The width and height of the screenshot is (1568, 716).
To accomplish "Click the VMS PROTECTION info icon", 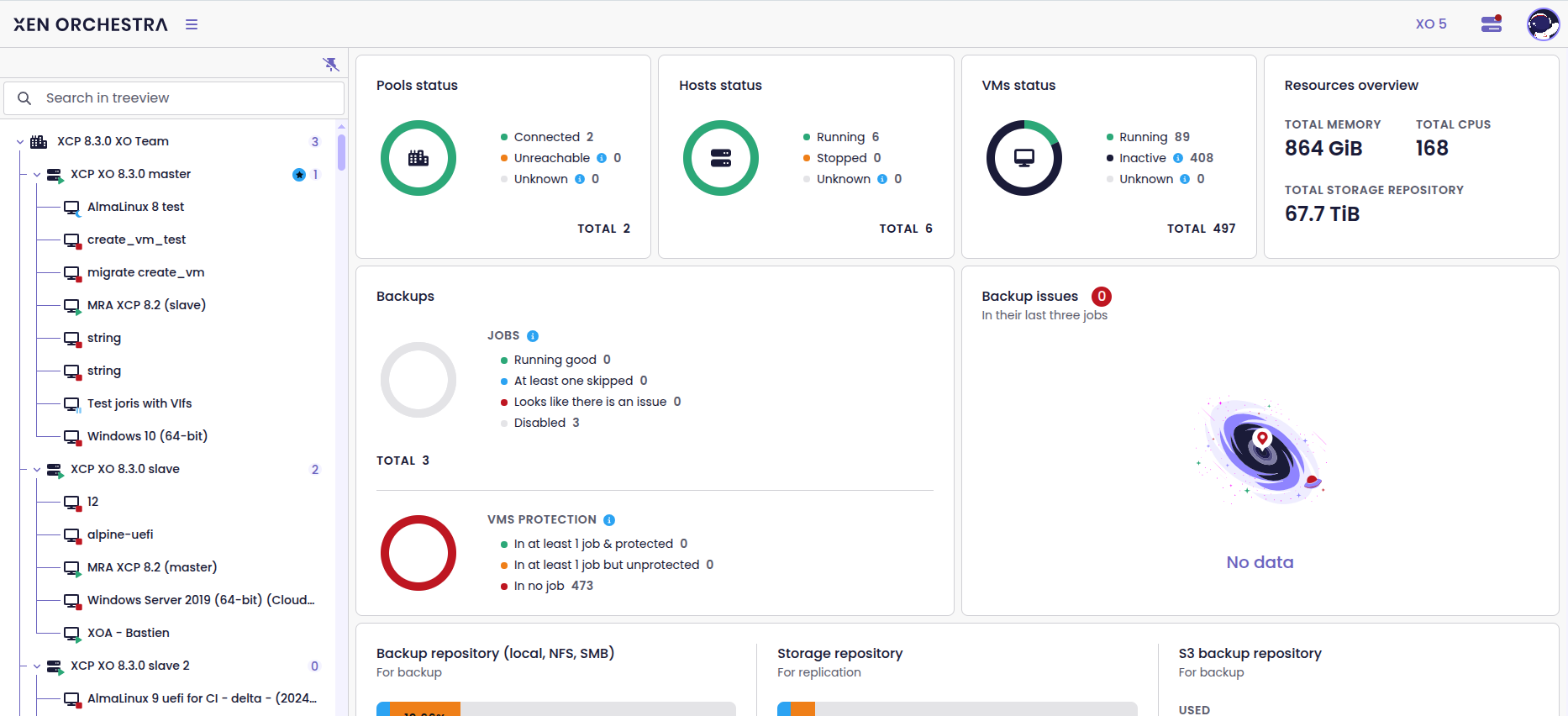I will click(x=609, y=520).
